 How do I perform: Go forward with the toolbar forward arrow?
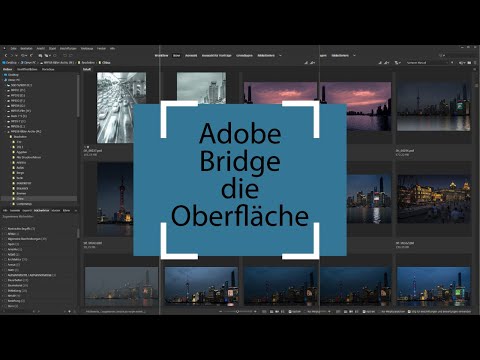coord(11,55)
